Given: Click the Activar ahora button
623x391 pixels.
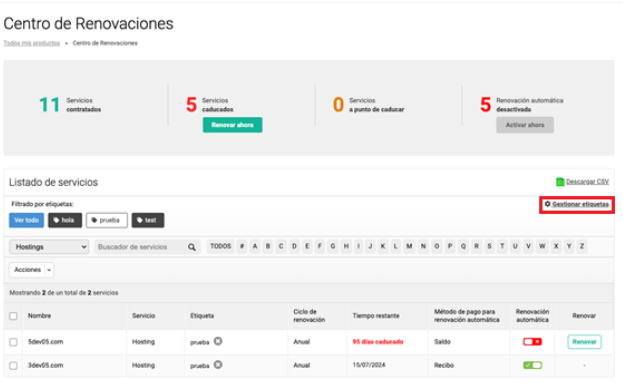Looking at the screenshot, I should tap(525, 125).
